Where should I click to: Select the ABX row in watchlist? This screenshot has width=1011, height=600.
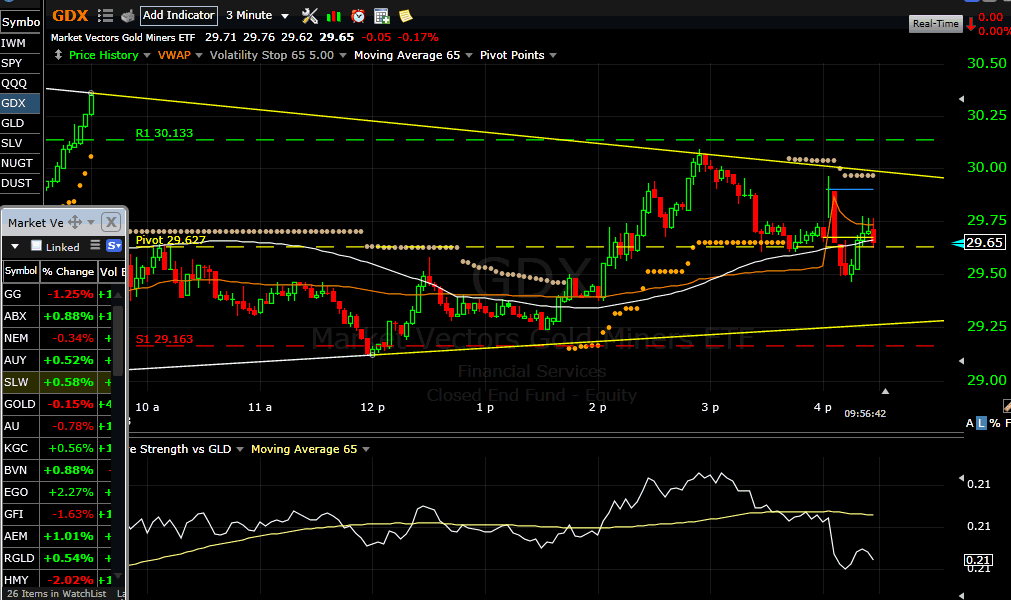58,316
